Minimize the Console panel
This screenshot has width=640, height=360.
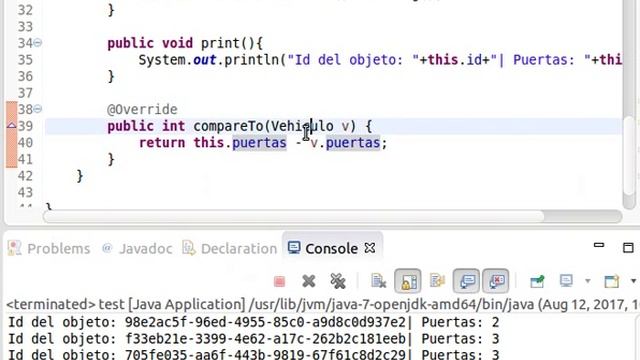pyautogui.click(x=599, y=245)
